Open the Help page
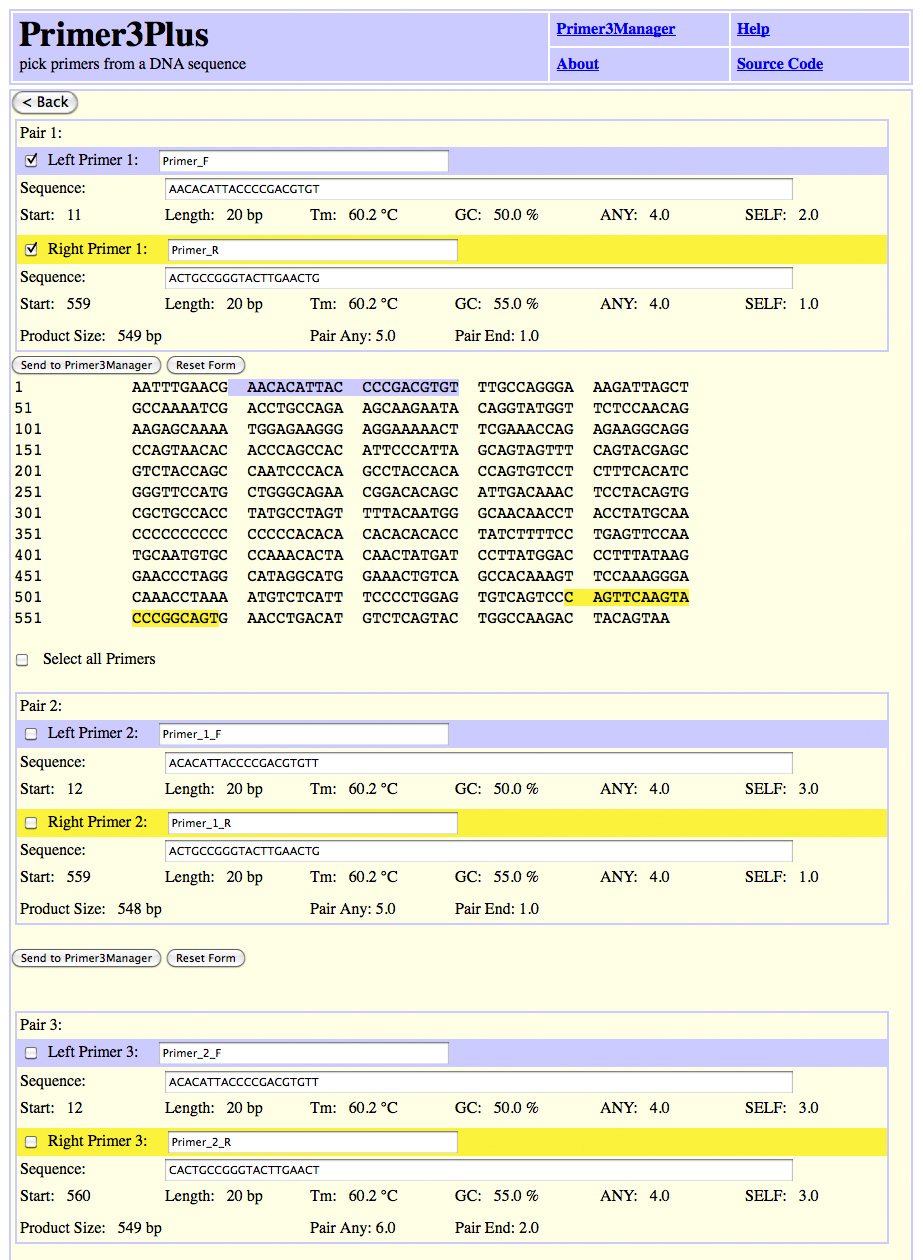Viewport: 923px width, 1260px height. click(753, 29)
